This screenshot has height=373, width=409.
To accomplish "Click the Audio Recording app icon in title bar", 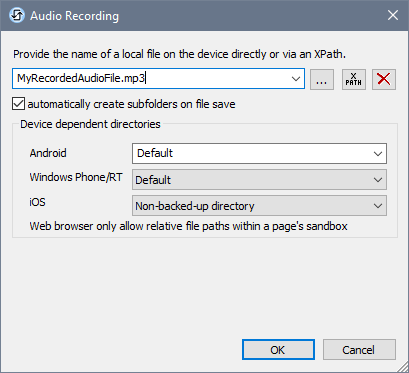I will coord(17,15).
